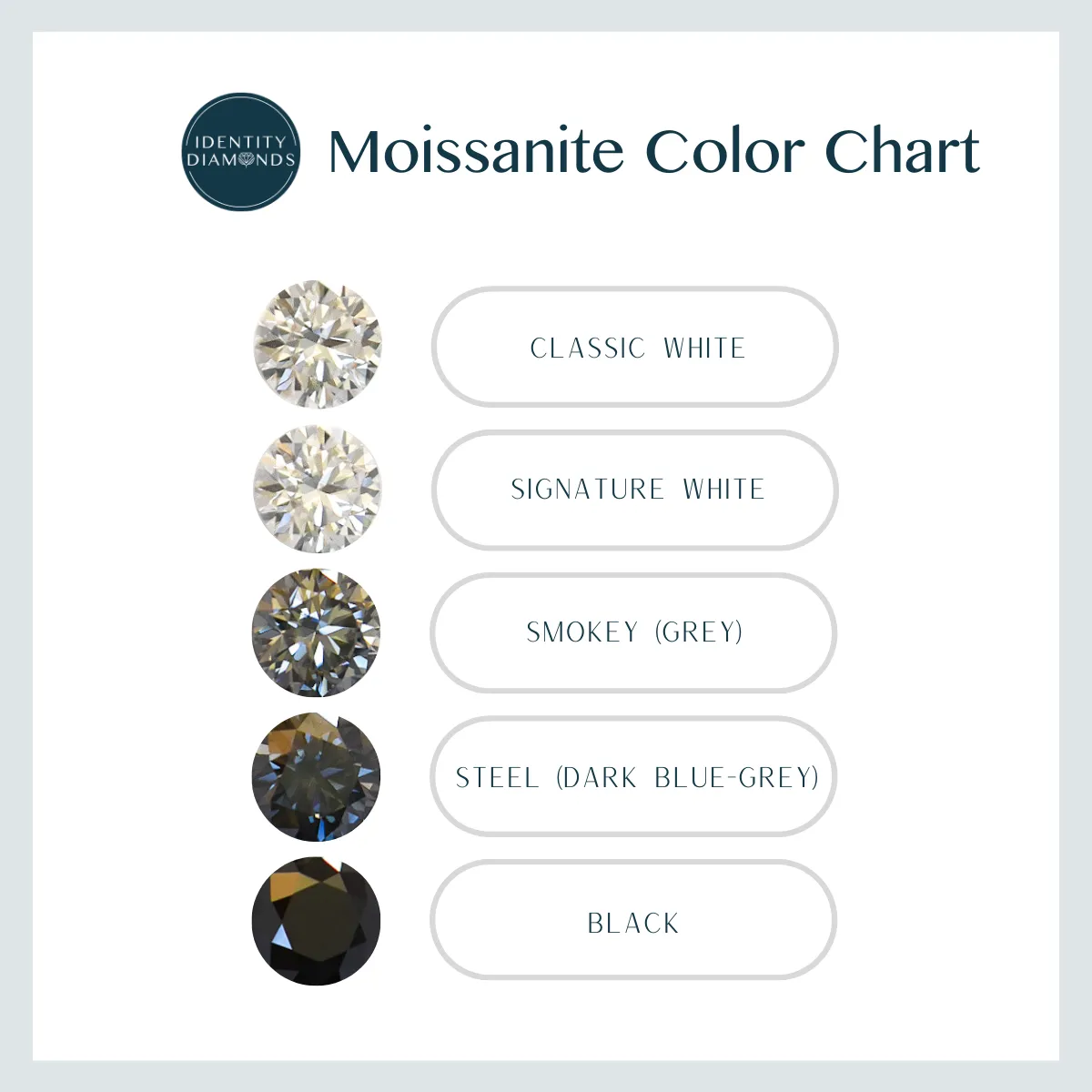Click the IDENTITY text inside logo
This screenshot has height=1092, width=1092.
[x=240, y=142]
